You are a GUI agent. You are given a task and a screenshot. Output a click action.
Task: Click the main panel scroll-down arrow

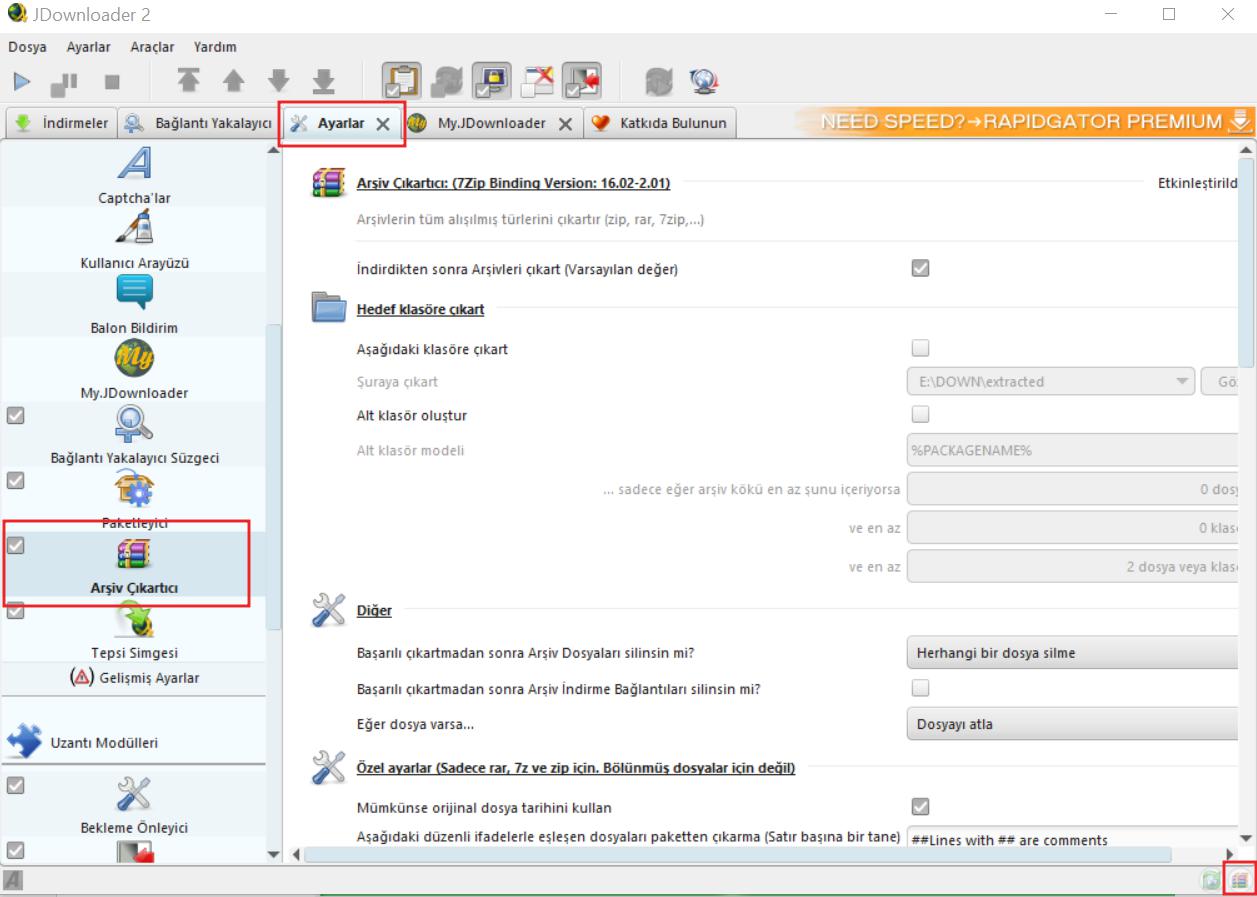pyautogui.click(x=1246, y=838)
